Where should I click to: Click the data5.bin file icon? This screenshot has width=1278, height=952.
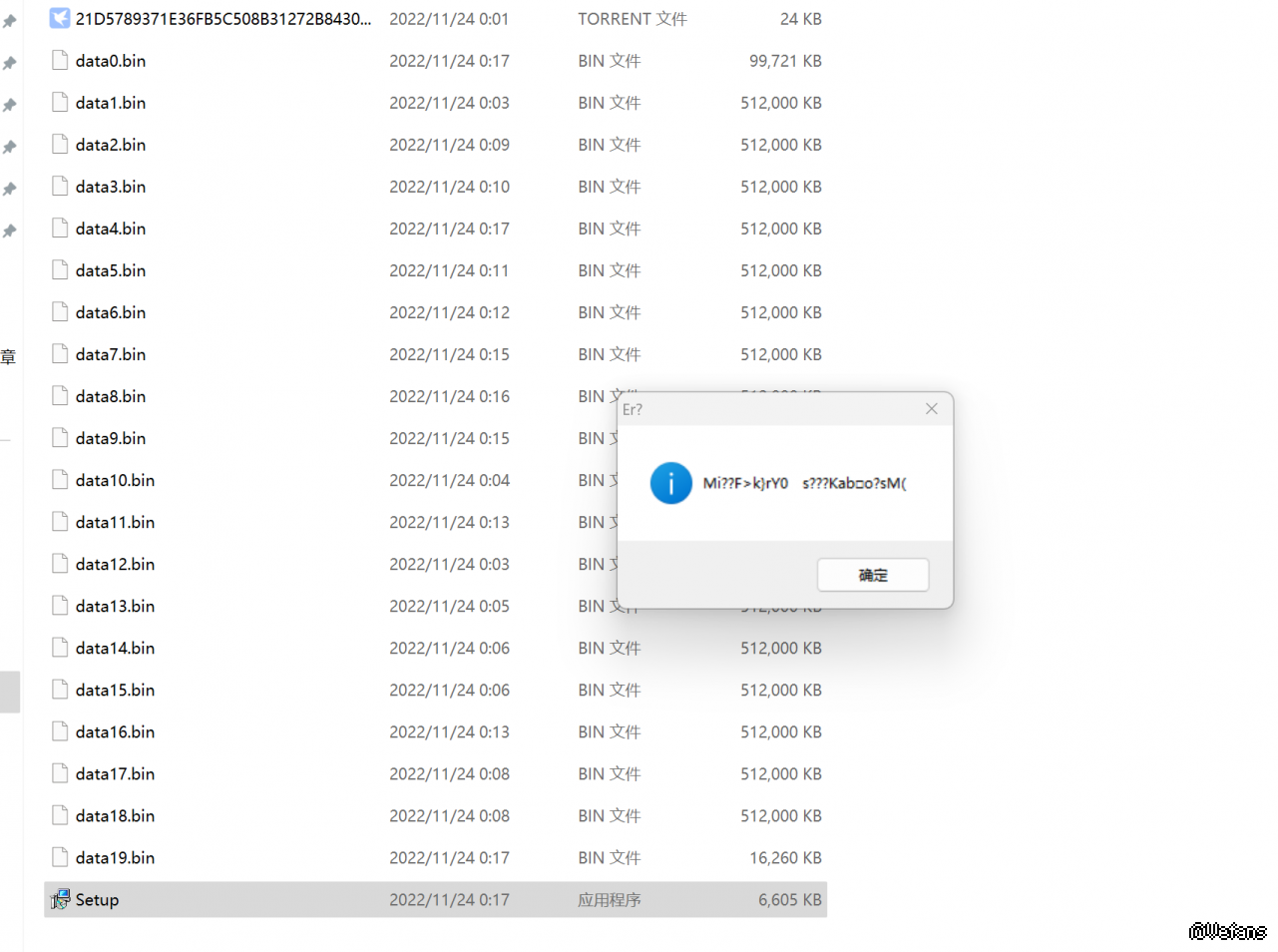60,269
